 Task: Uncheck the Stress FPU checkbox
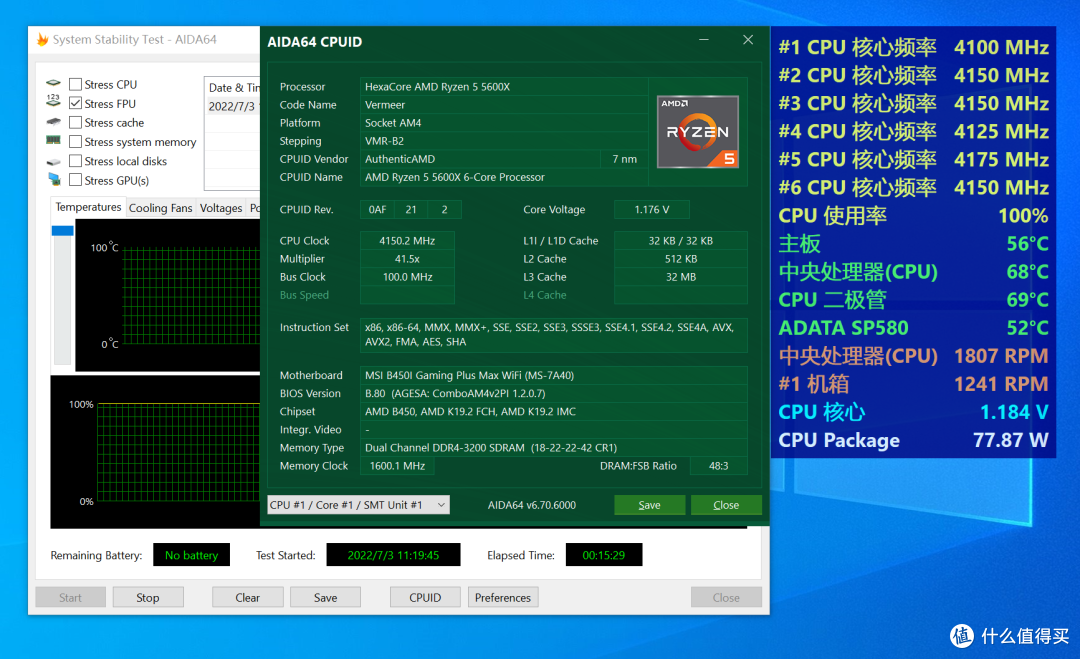coord(76,103)
